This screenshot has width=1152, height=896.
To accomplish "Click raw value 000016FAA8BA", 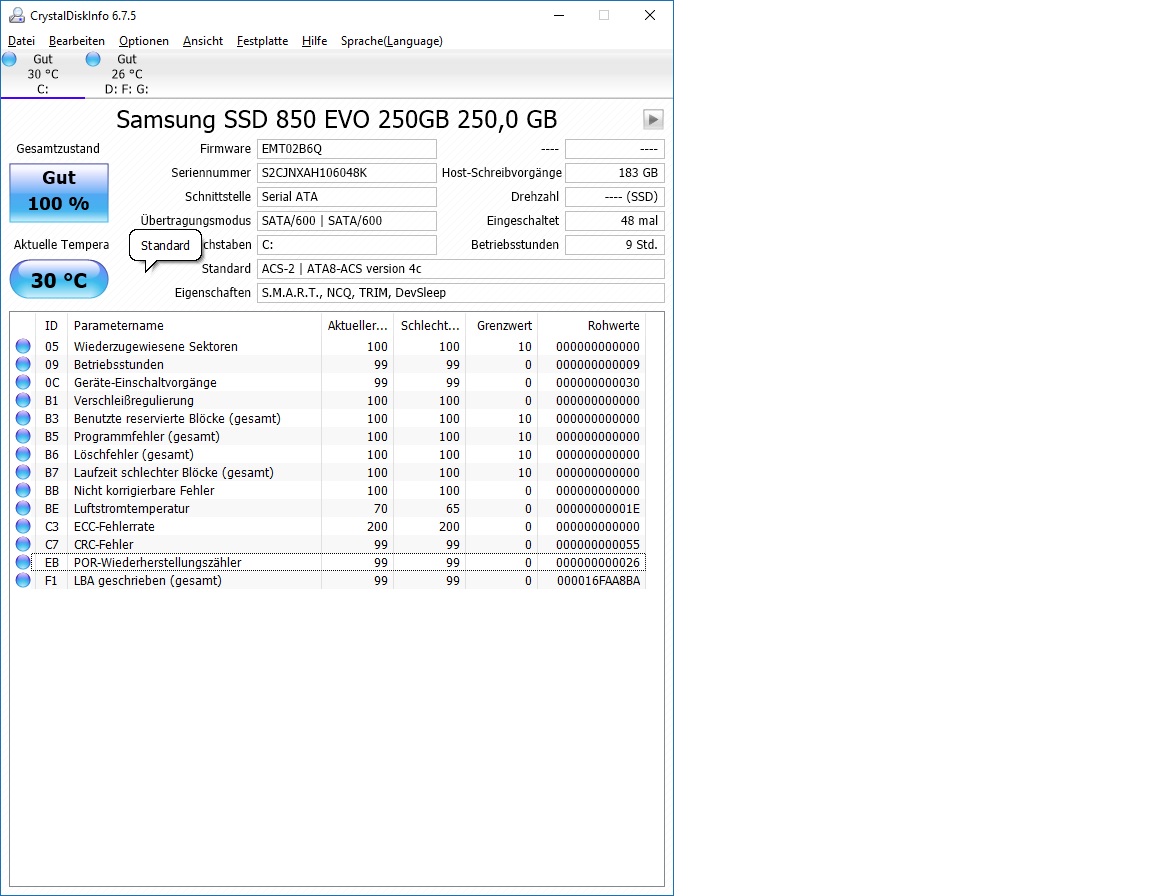I will click(x=598, y=581).
